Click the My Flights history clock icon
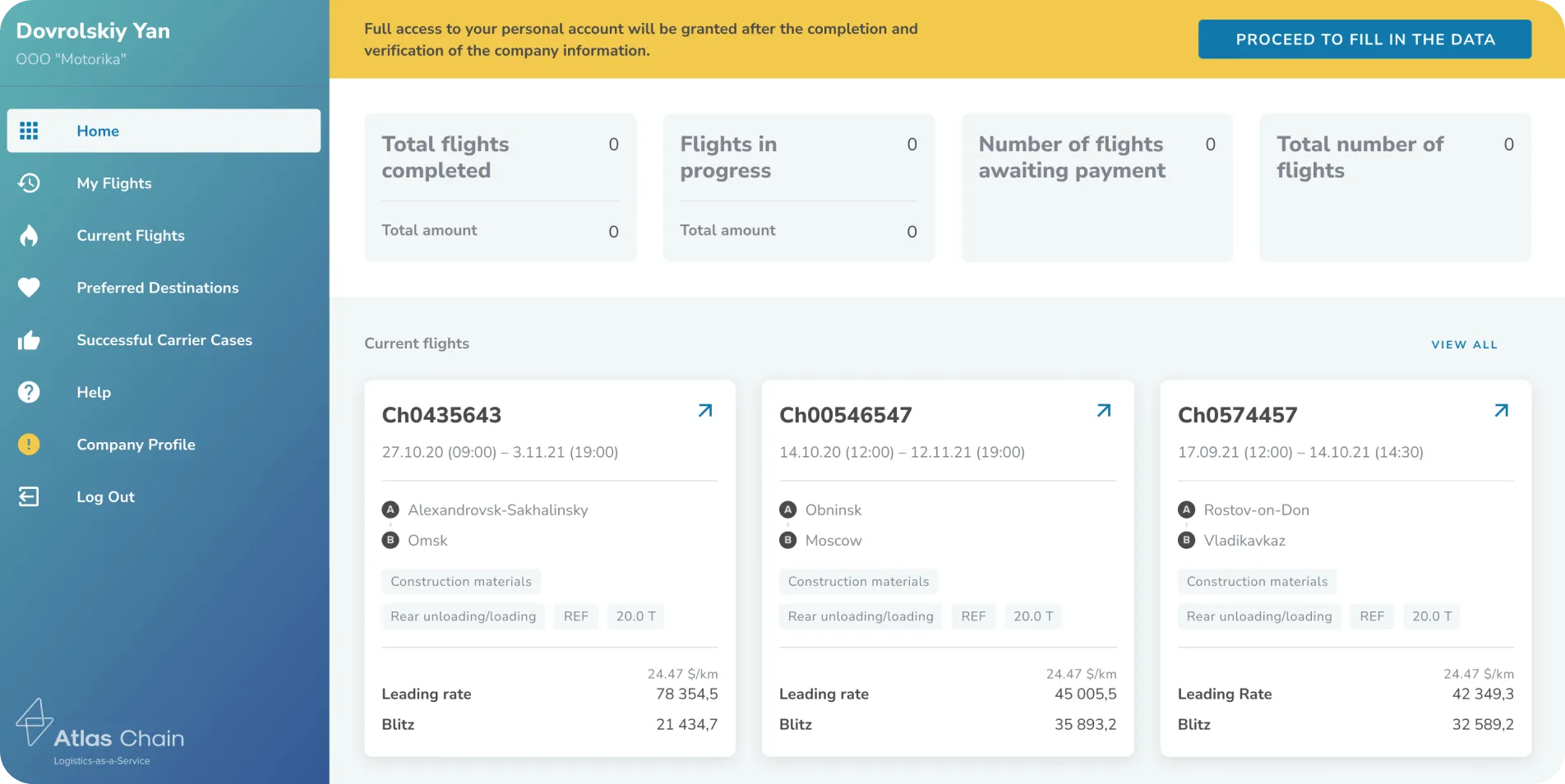This screenshot has width=1565, height=784. tap(30, 183)
